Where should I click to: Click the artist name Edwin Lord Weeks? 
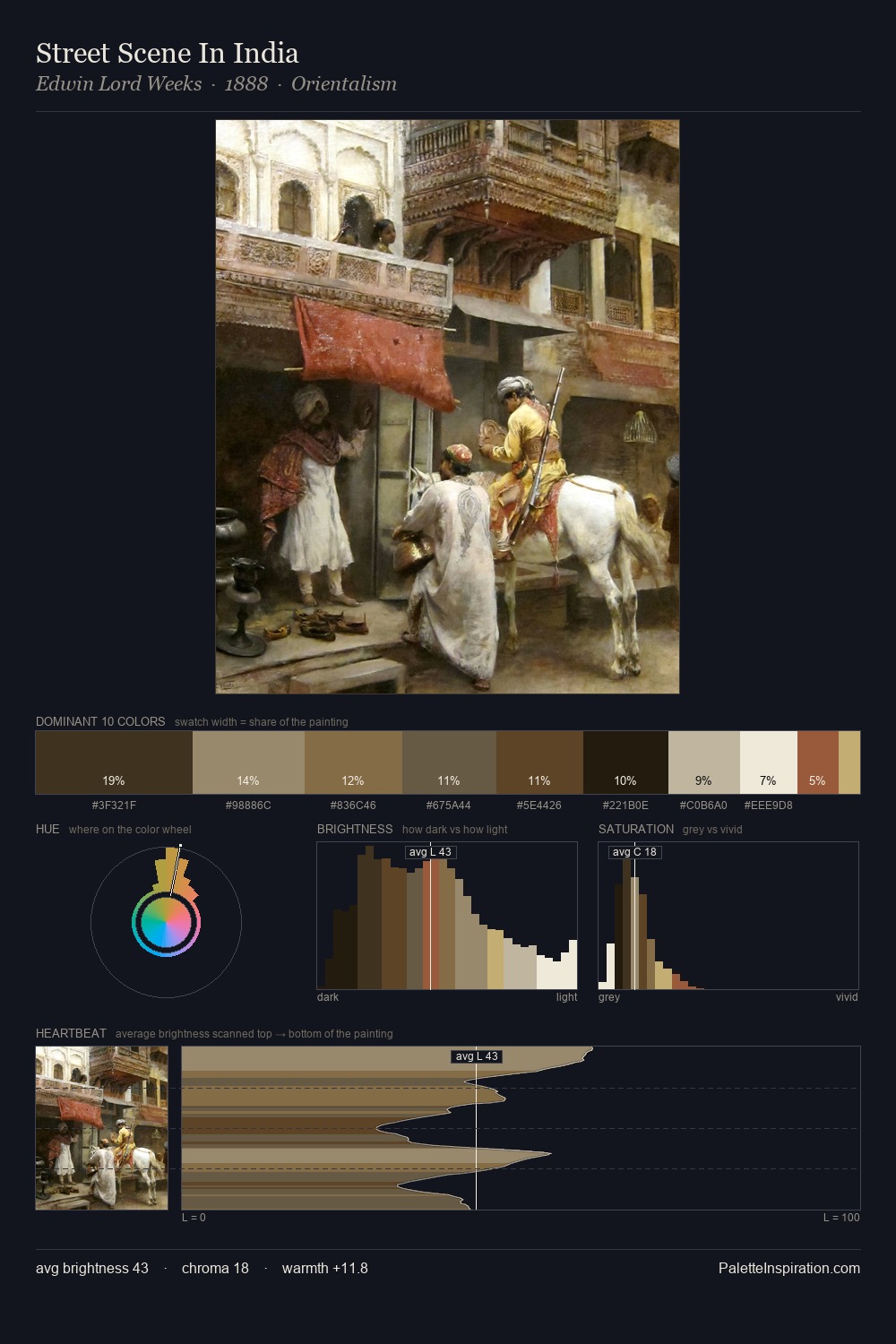[118, 84]
